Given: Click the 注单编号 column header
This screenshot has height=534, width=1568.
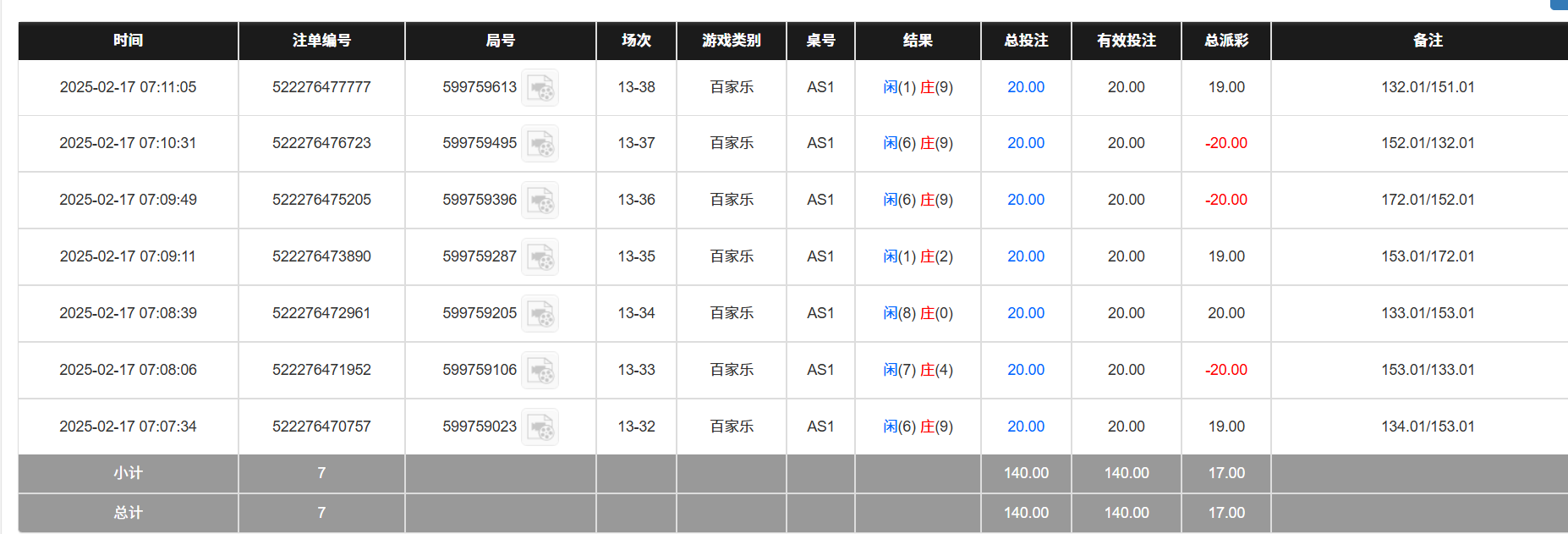Looking at the screenshot, I should (x=321, y=41).
